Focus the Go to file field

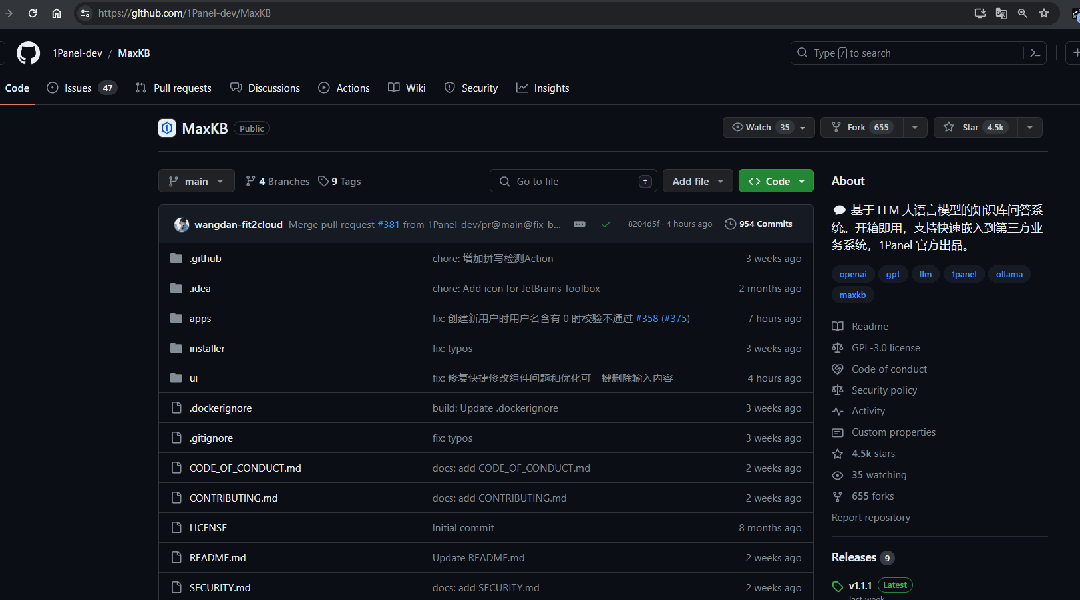pyautogui.click(x=574, y=181)
